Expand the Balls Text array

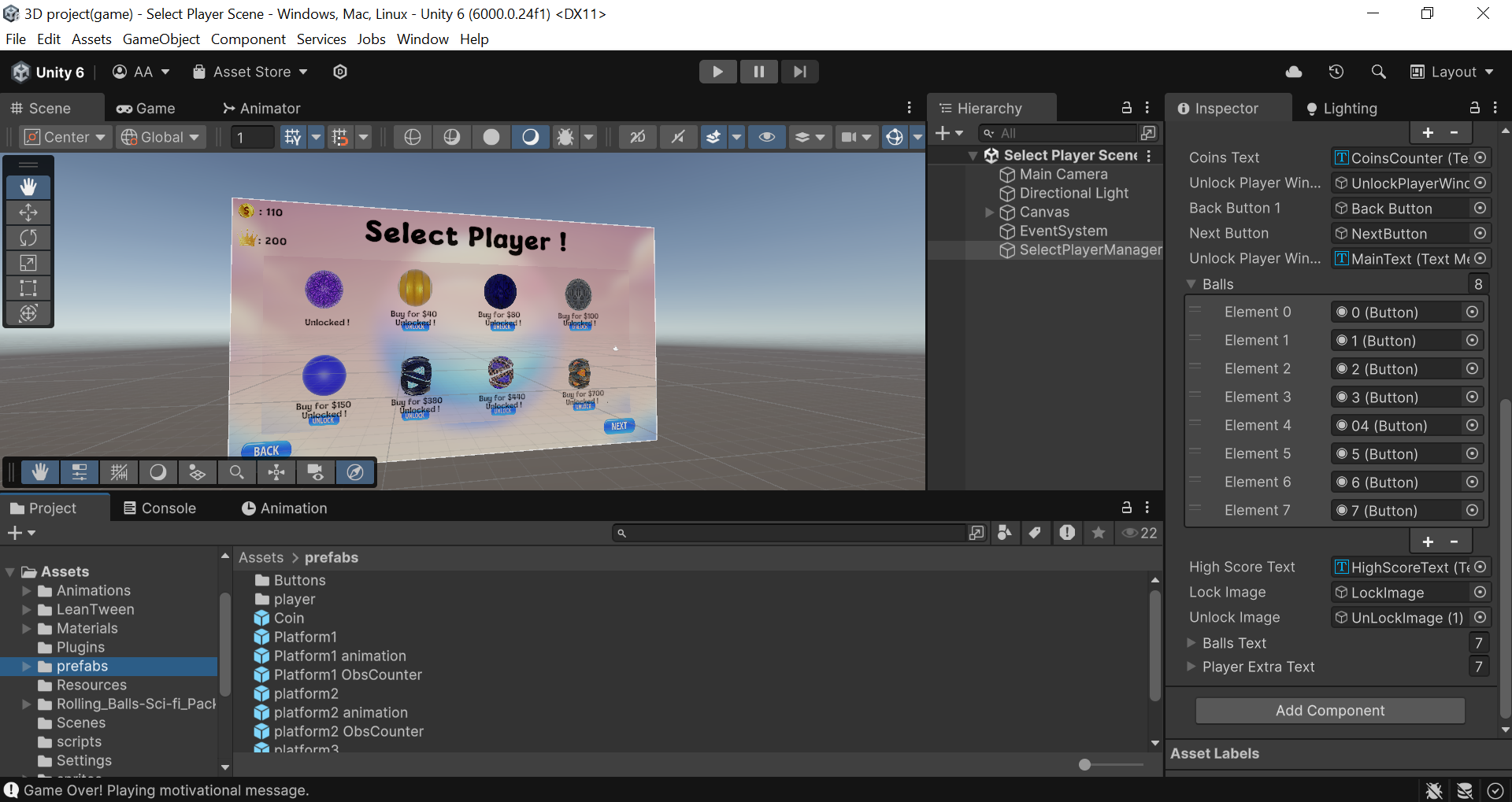[1191, 643]
